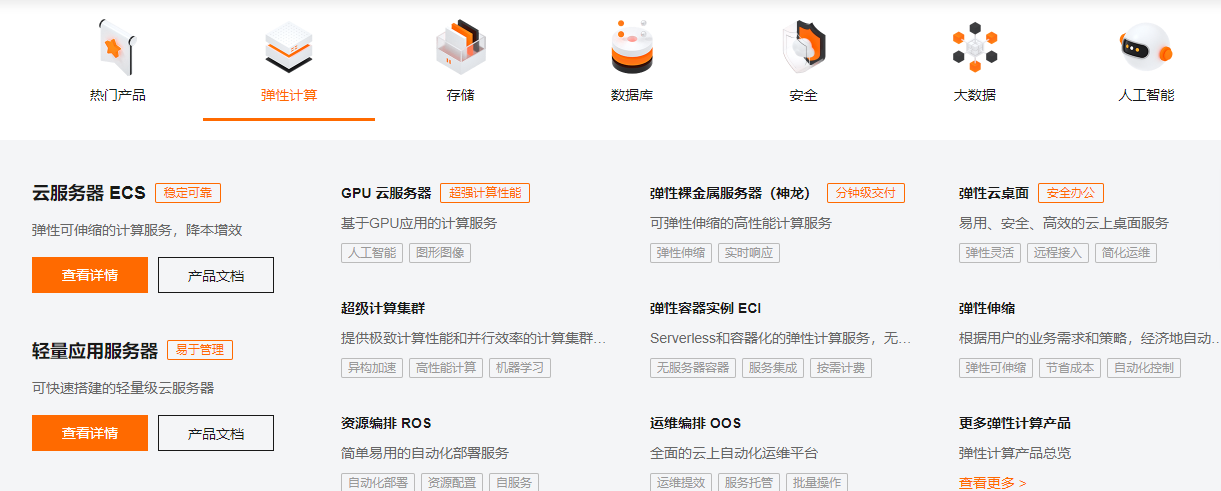Click the 热门产品 star icon
1221x491 pixels.
[x=116, y=46]
